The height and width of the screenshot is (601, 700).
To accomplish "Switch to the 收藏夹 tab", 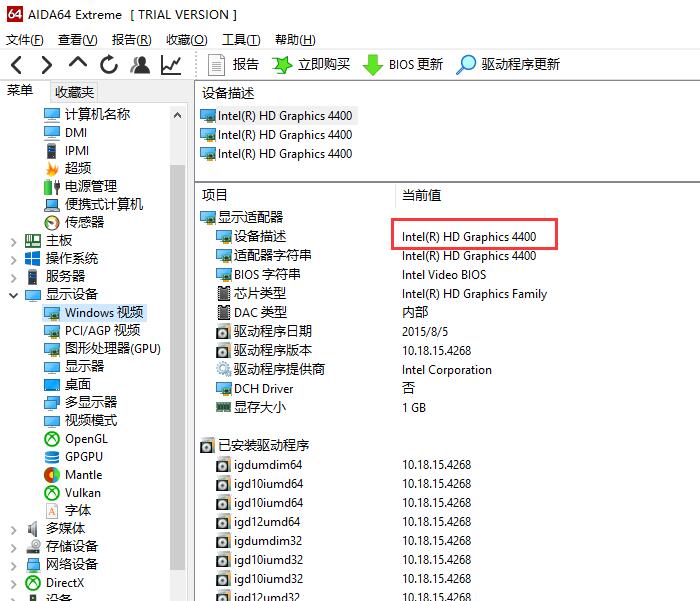I will pyautogui.click(x=74, y=92).
